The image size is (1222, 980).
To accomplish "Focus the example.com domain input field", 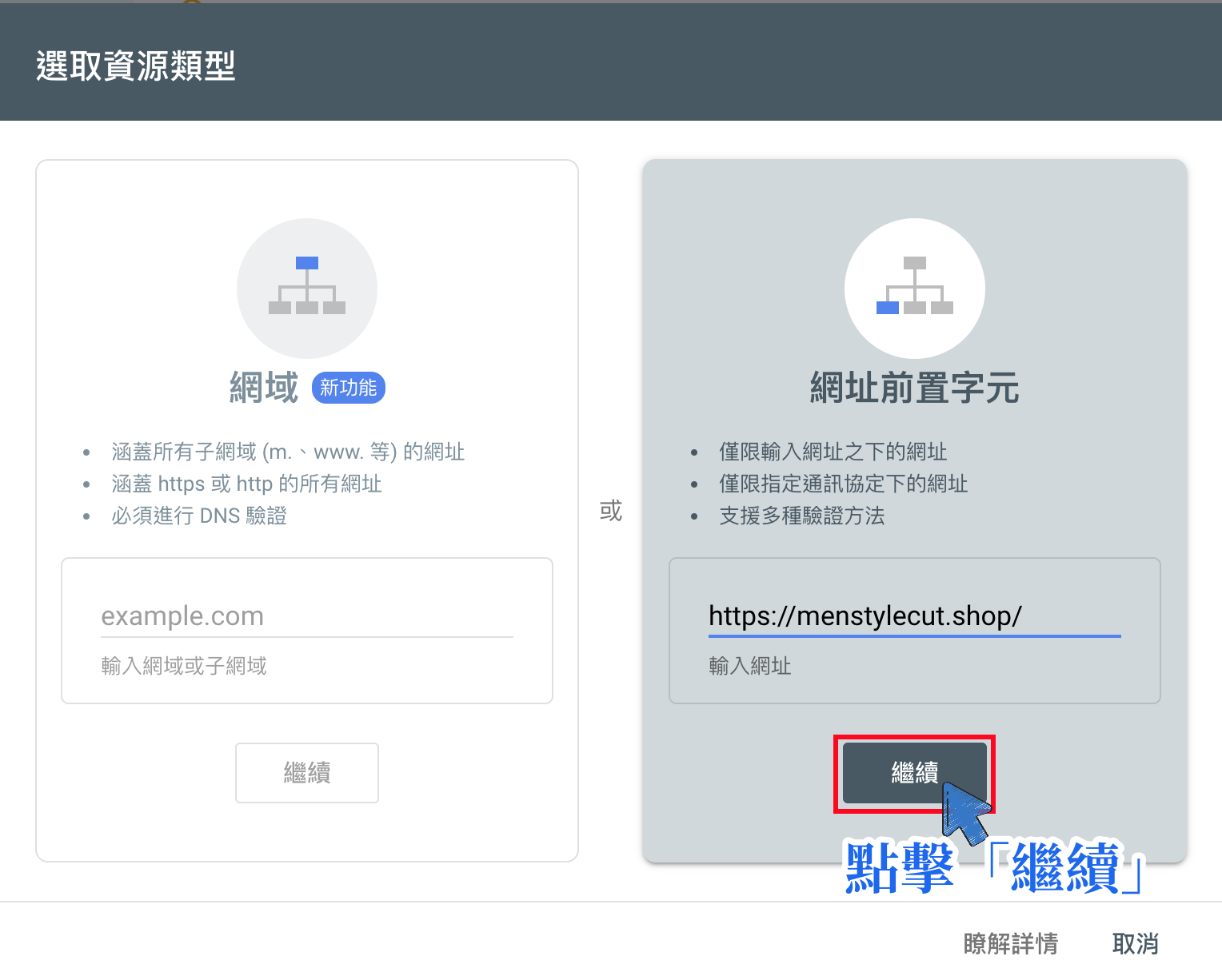I will click(x=307, y=616).
